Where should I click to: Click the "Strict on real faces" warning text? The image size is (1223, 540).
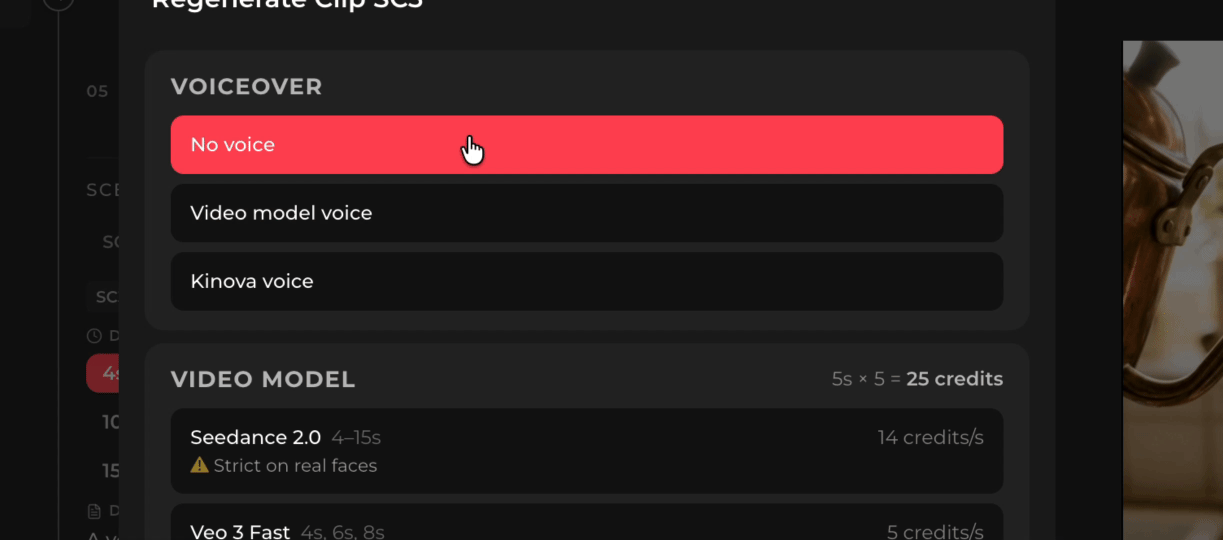tap(295, 465)
